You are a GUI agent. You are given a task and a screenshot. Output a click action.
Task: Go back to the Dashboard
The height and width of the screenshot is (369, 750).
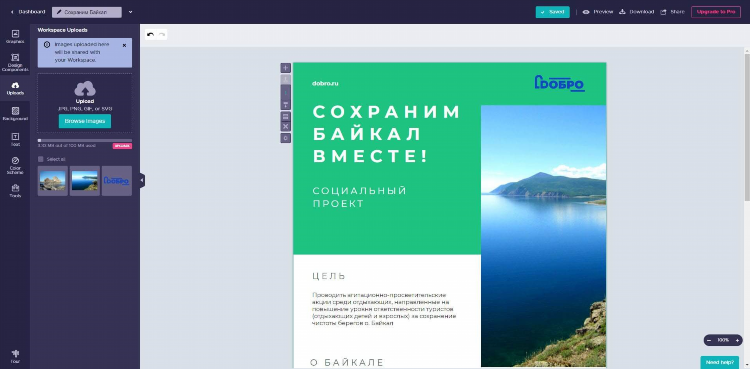(28, 12)
